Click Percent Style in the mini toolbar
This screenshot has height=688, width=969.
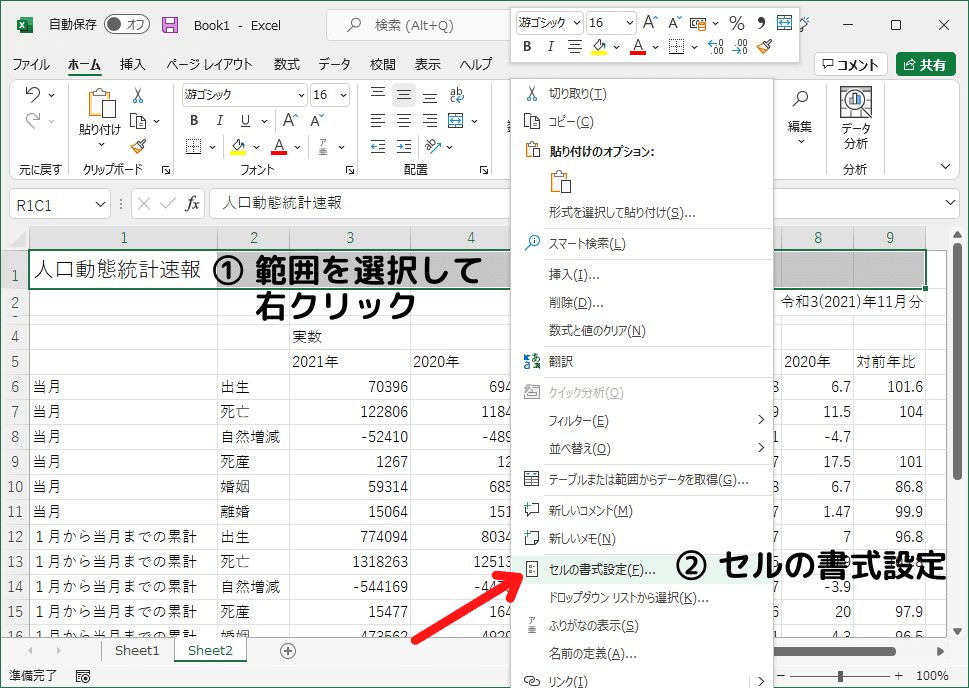[737, 23]
